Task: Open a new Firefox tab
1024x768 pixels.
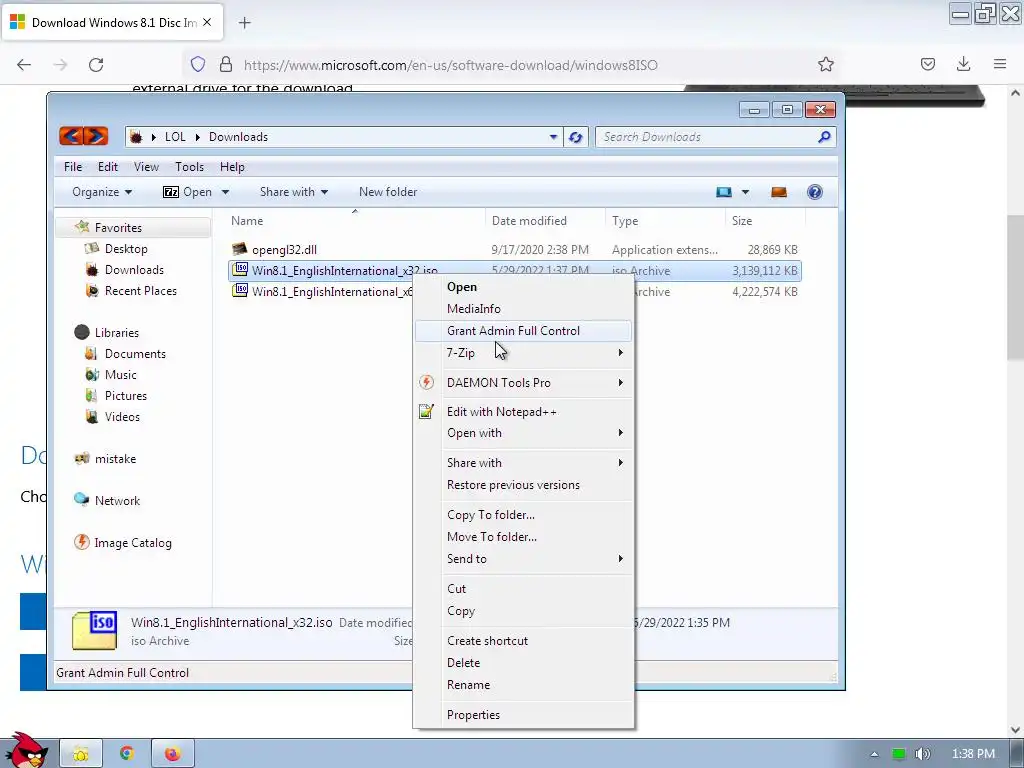Action: (244, 23)
